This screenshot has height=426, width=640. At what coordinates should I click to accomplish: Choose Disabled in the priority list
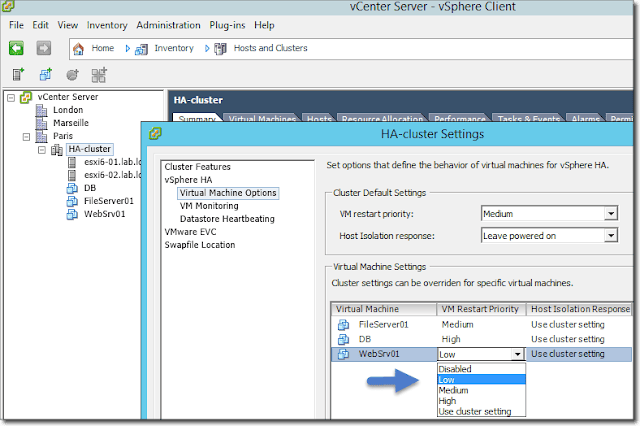click(481, 369)
